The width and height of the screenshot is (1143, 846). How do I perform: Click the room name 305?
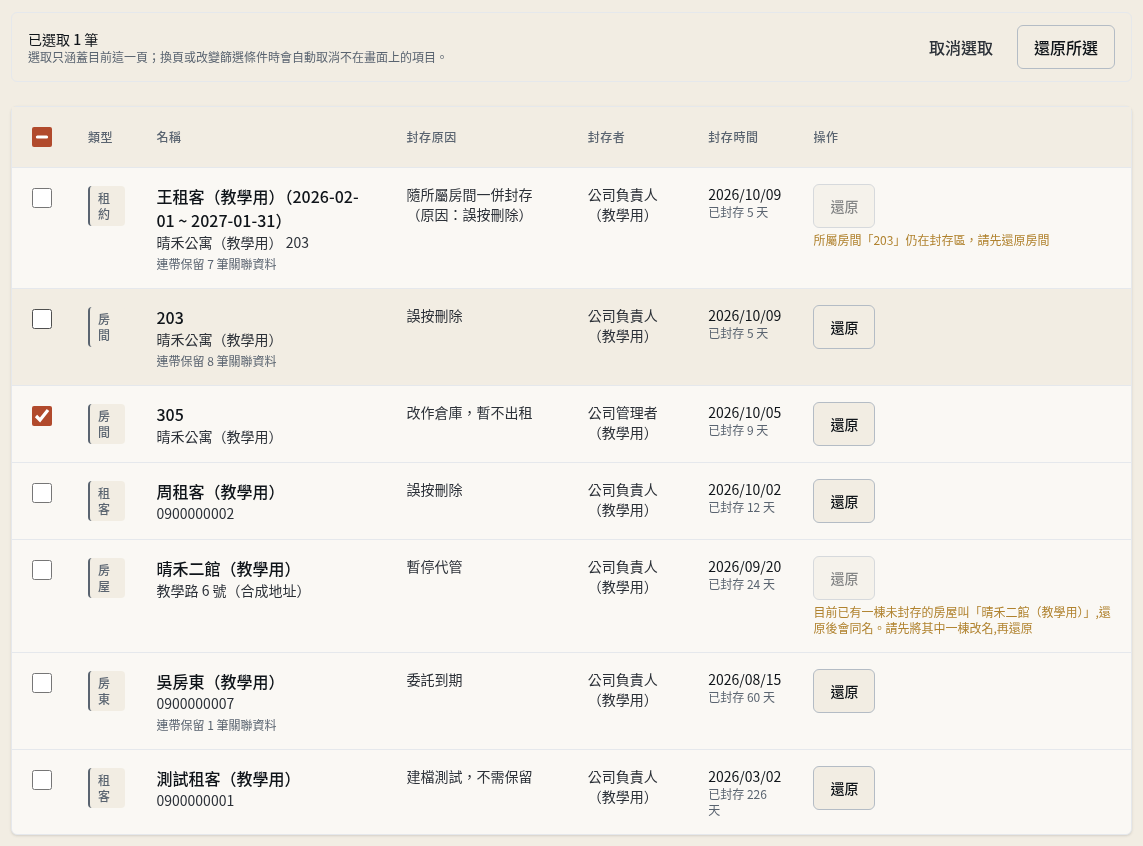point(170,415)
